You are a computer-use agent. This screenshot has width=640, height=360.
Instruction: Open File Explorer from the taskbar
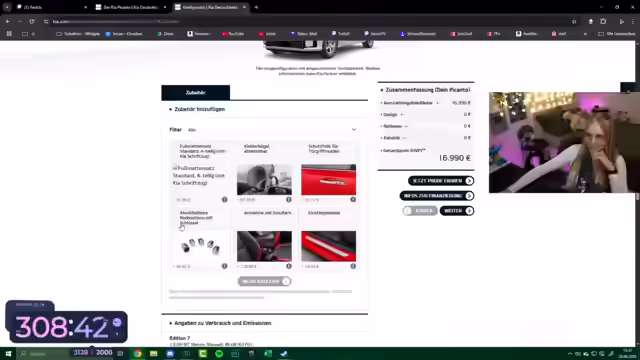[x=153, y=353]
